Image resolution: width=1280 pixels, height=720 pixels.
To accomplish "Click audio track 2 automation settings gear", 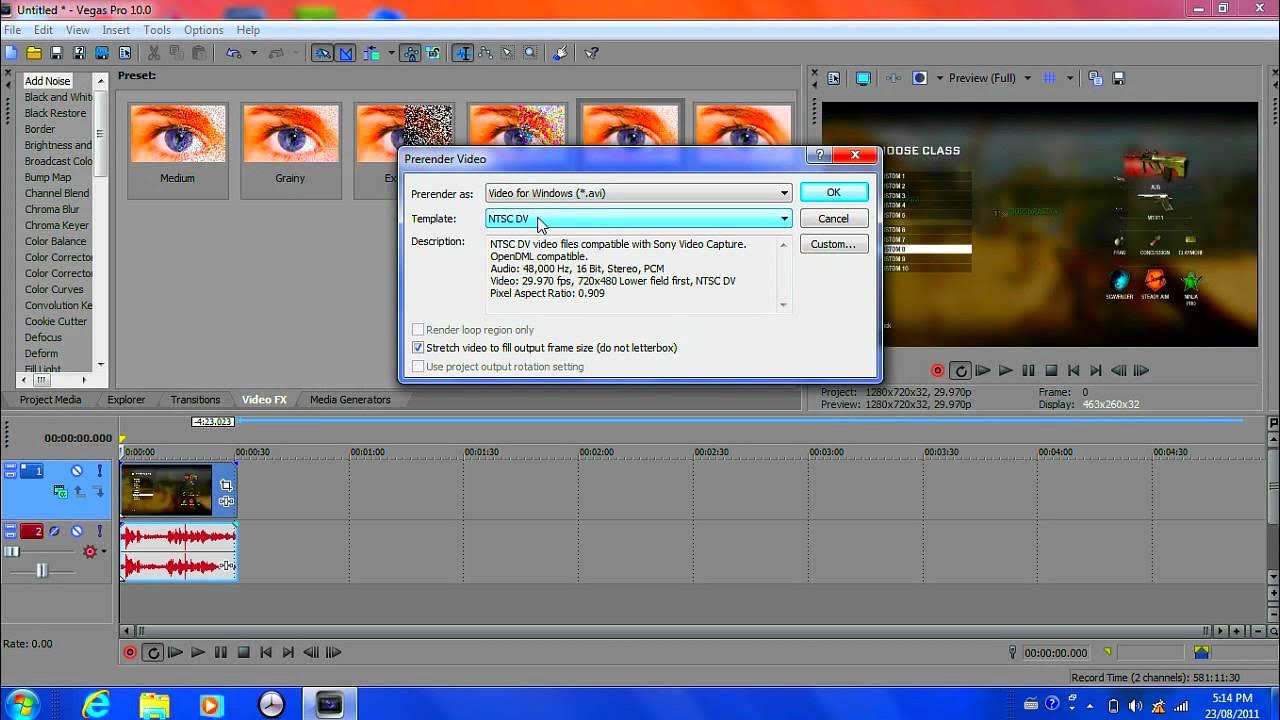I will (90, 552).
